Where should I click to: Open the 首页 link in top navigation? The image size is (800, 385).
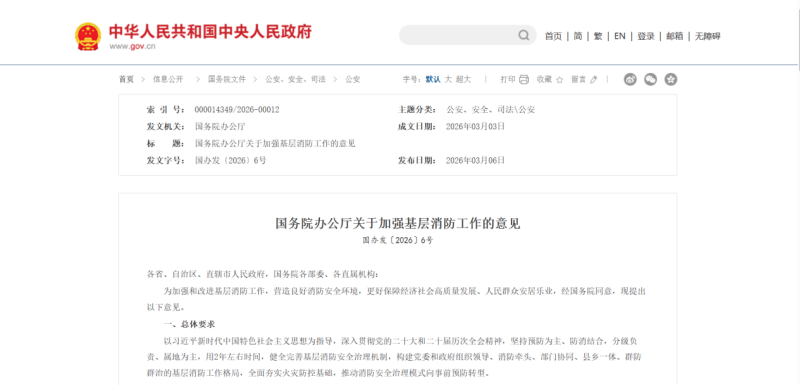pyautogui.click(x=553, y=36)
